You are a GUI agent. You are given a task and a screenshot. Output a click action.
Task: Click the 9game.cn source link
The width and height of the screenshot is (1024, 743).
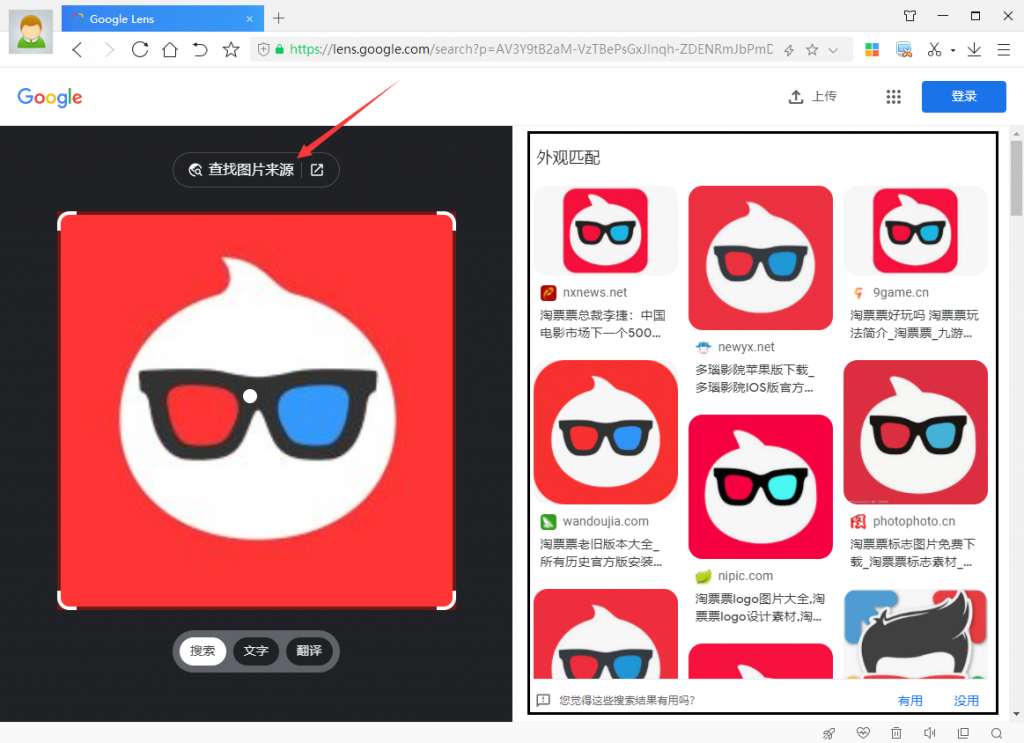[901, 292]
